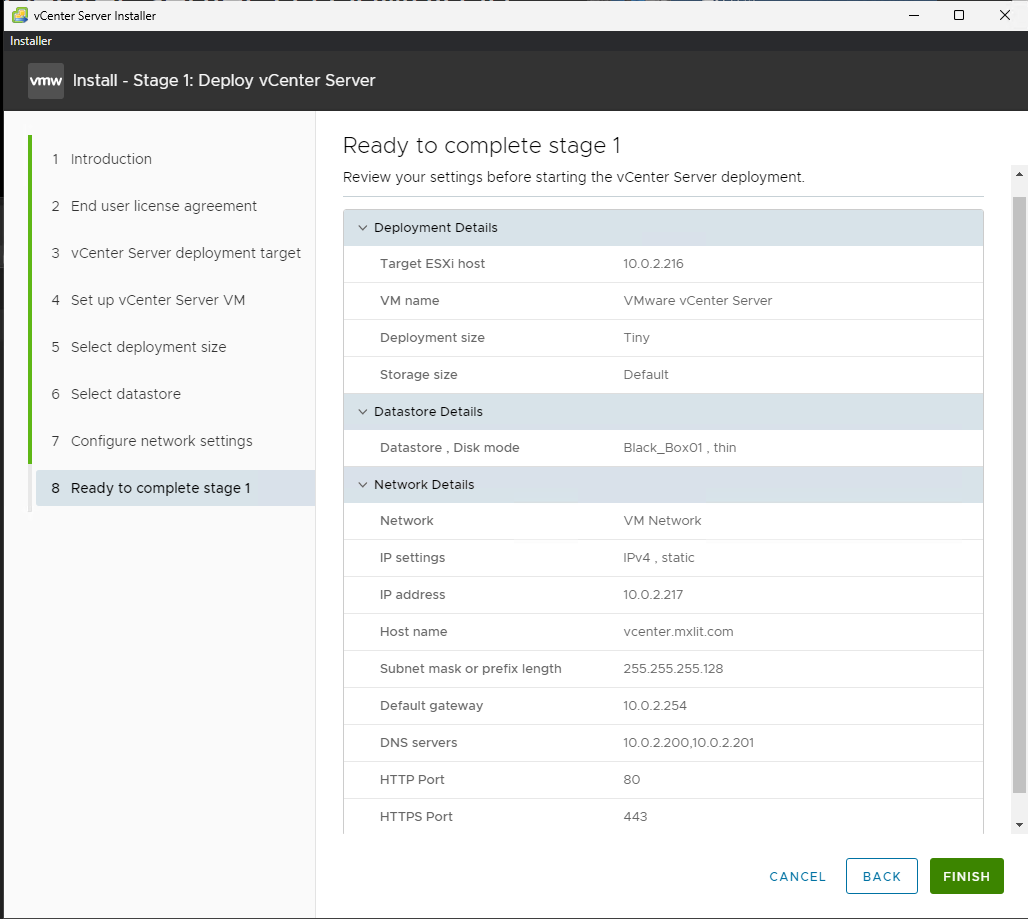Select Set up vCenter Server VM step
The image size is (1028, 919).
click(x=157, y=300)
